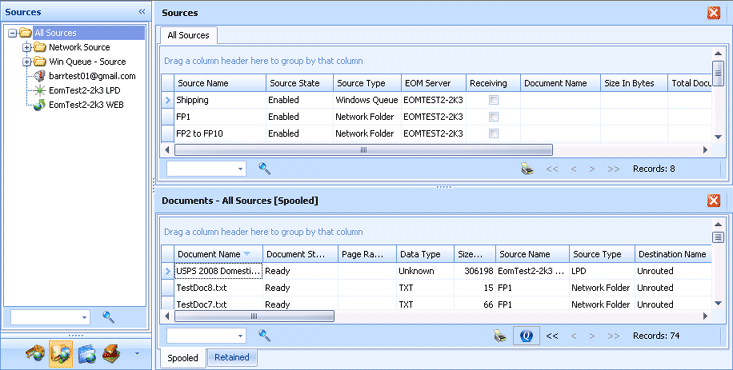Toggle Receiving checkbox for FP2 to FP10
This screenshot has width=733, height=370.
tap(494, 133)
